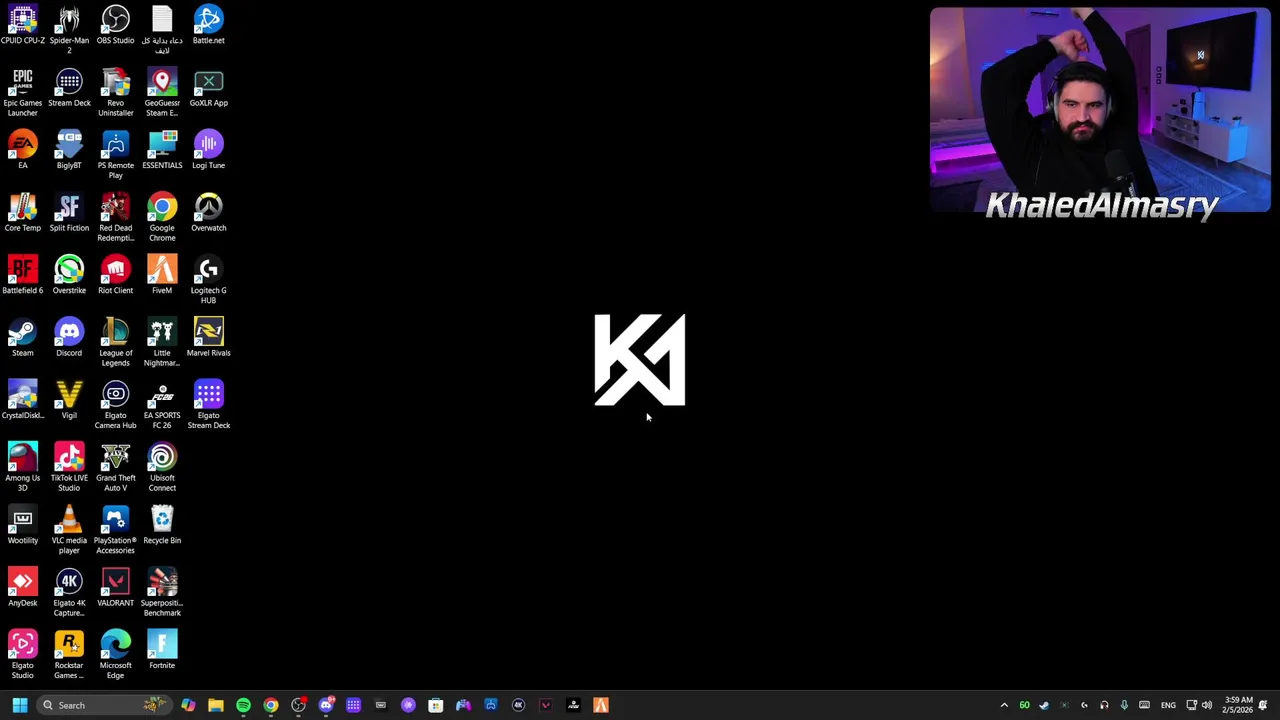The height and width of the screenshot is (720, 1280).
Task: Open the volume control in tray
Action: pyautogui.click(x=1207, y=705)
